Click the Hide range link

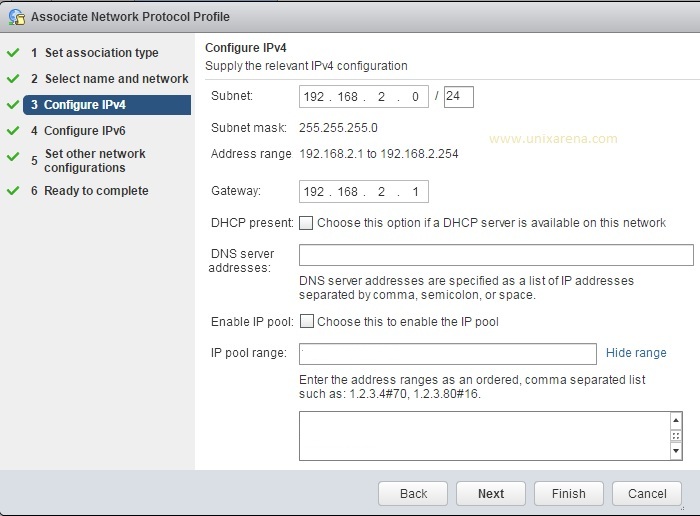[x=636, y=353]
